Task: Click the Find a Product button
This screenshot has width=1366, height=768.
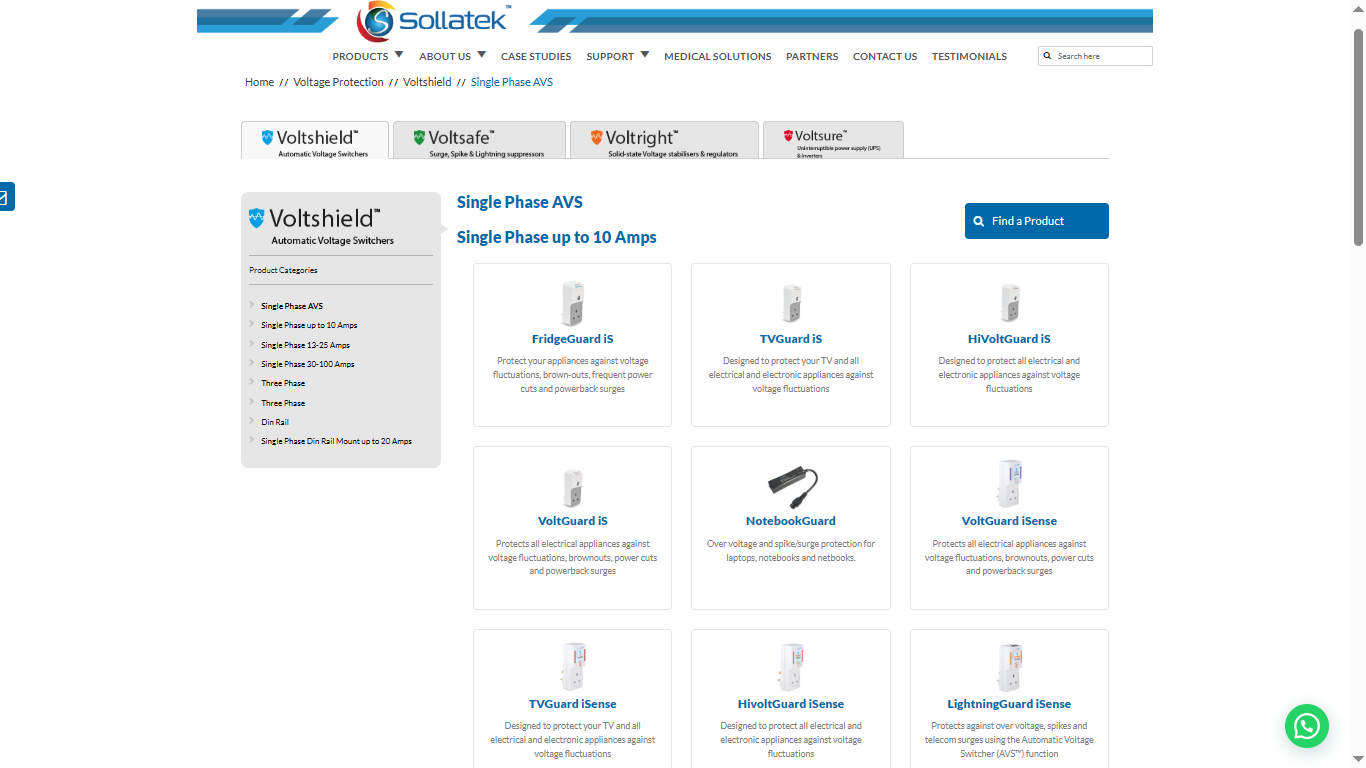Action: [1036, 221]
